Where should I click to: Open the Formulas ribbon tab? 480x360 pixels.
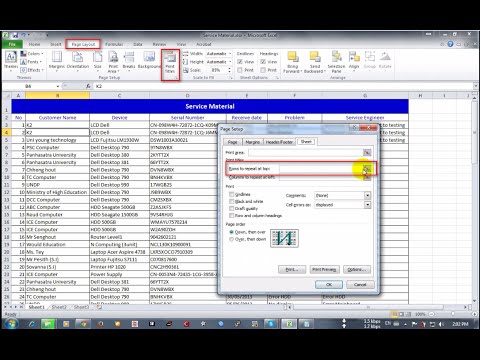[x=114, y=44]
